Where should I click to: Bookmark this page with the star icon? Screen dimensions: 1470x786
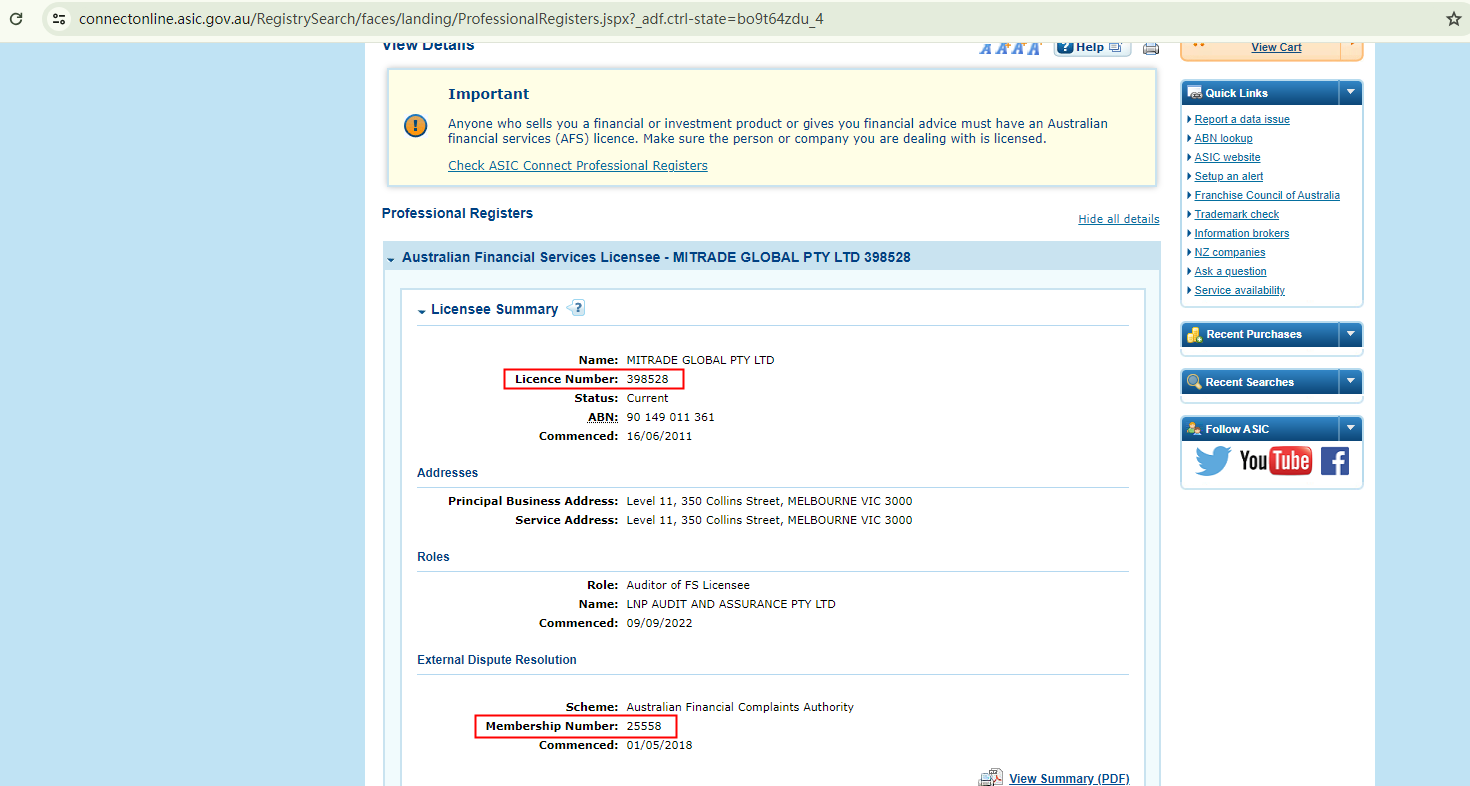click(x=1453, y=19)
